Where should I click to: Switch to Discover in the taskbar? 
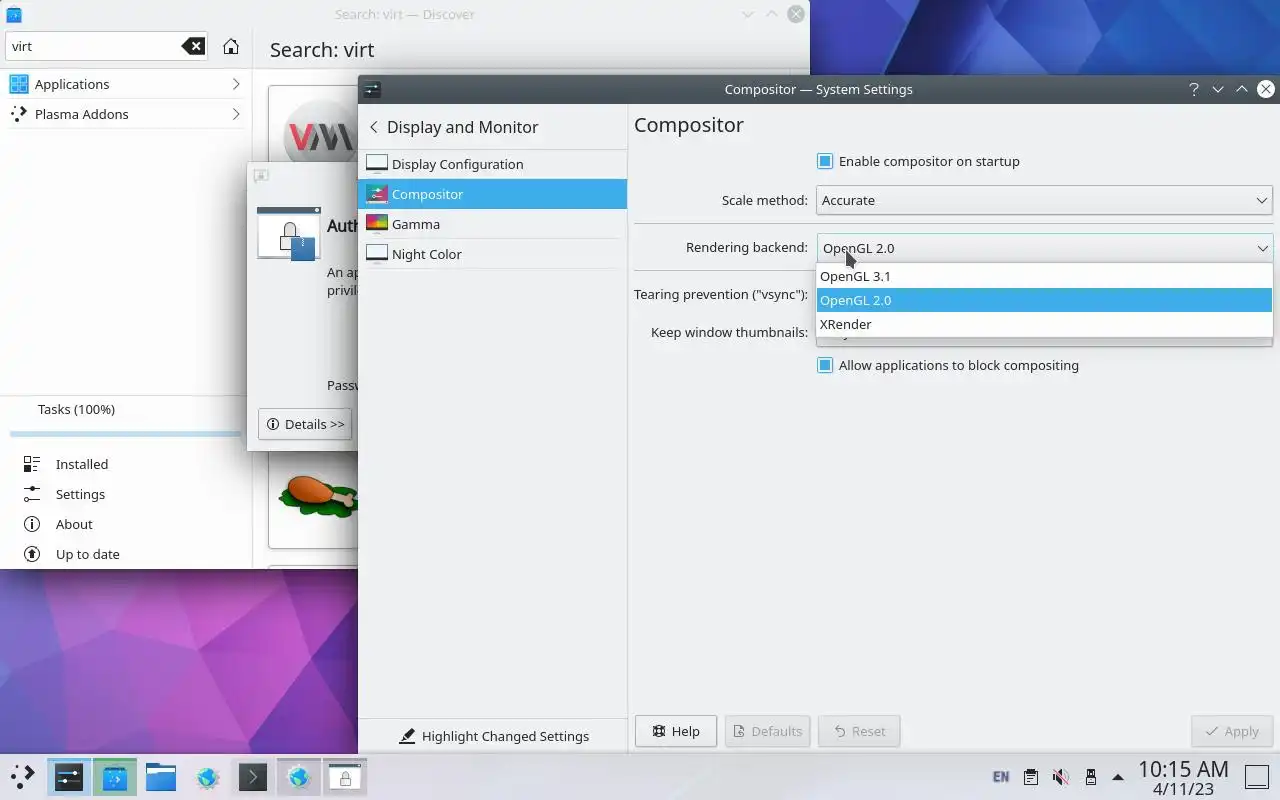[115, 776]
